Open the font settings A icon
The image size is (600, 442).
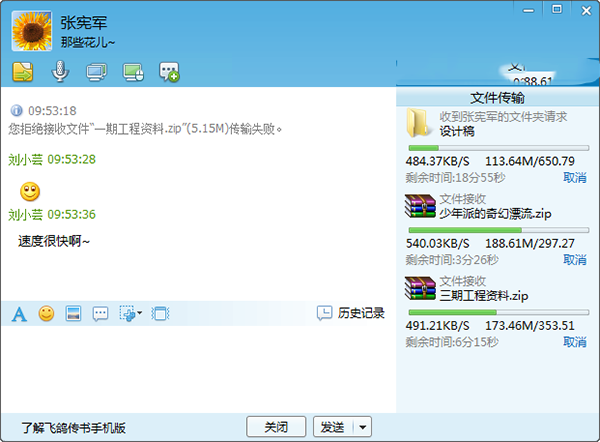pos(19,314)
